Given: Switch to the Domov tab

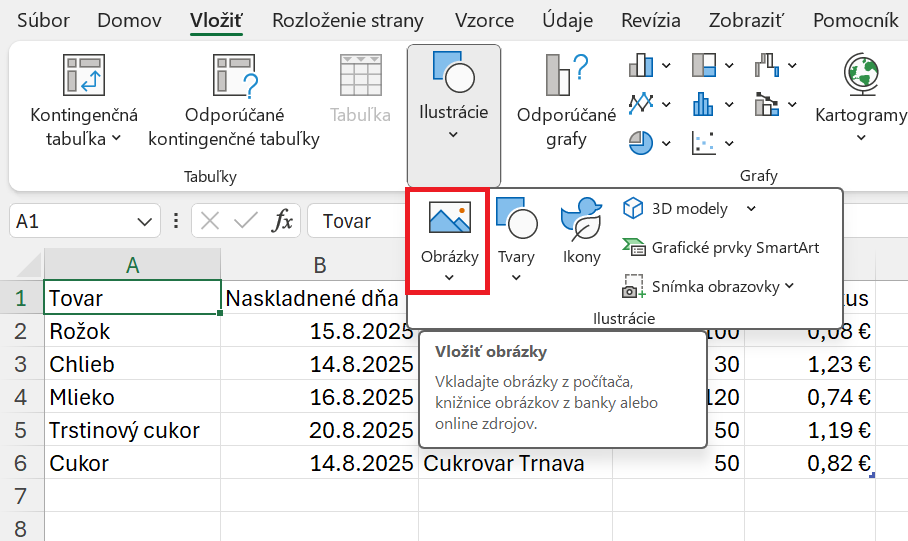Looking at the screenshot, I should coord(129,21).
